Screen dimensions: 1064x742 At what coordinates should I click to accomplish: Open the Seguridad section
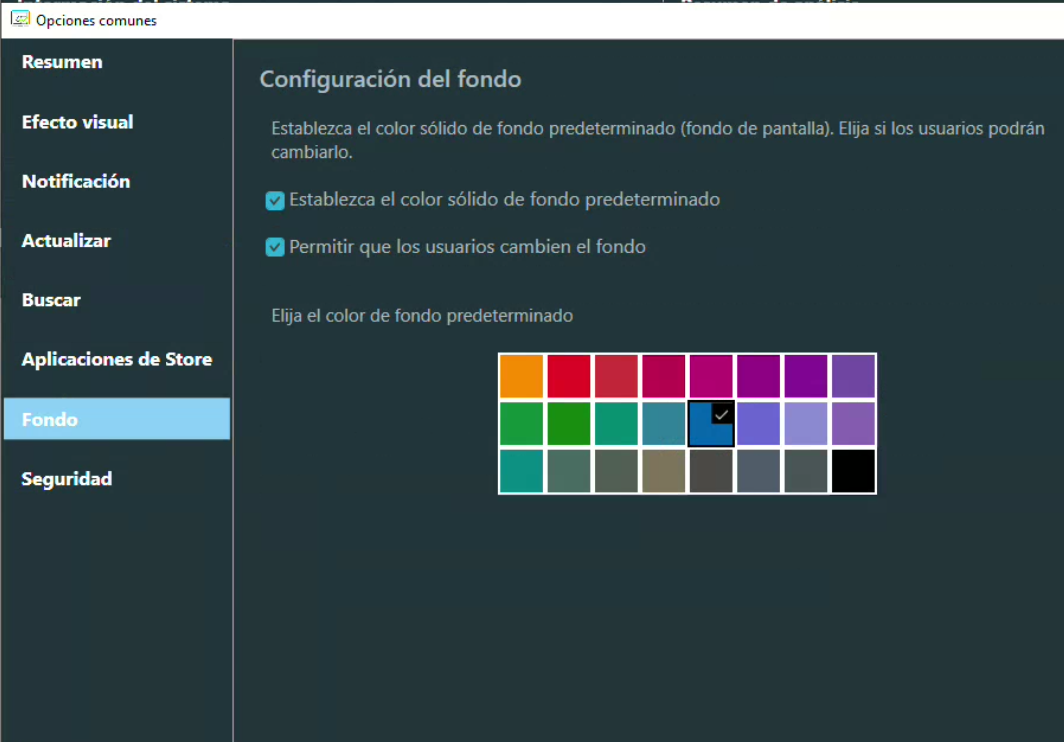click(66, 479)
